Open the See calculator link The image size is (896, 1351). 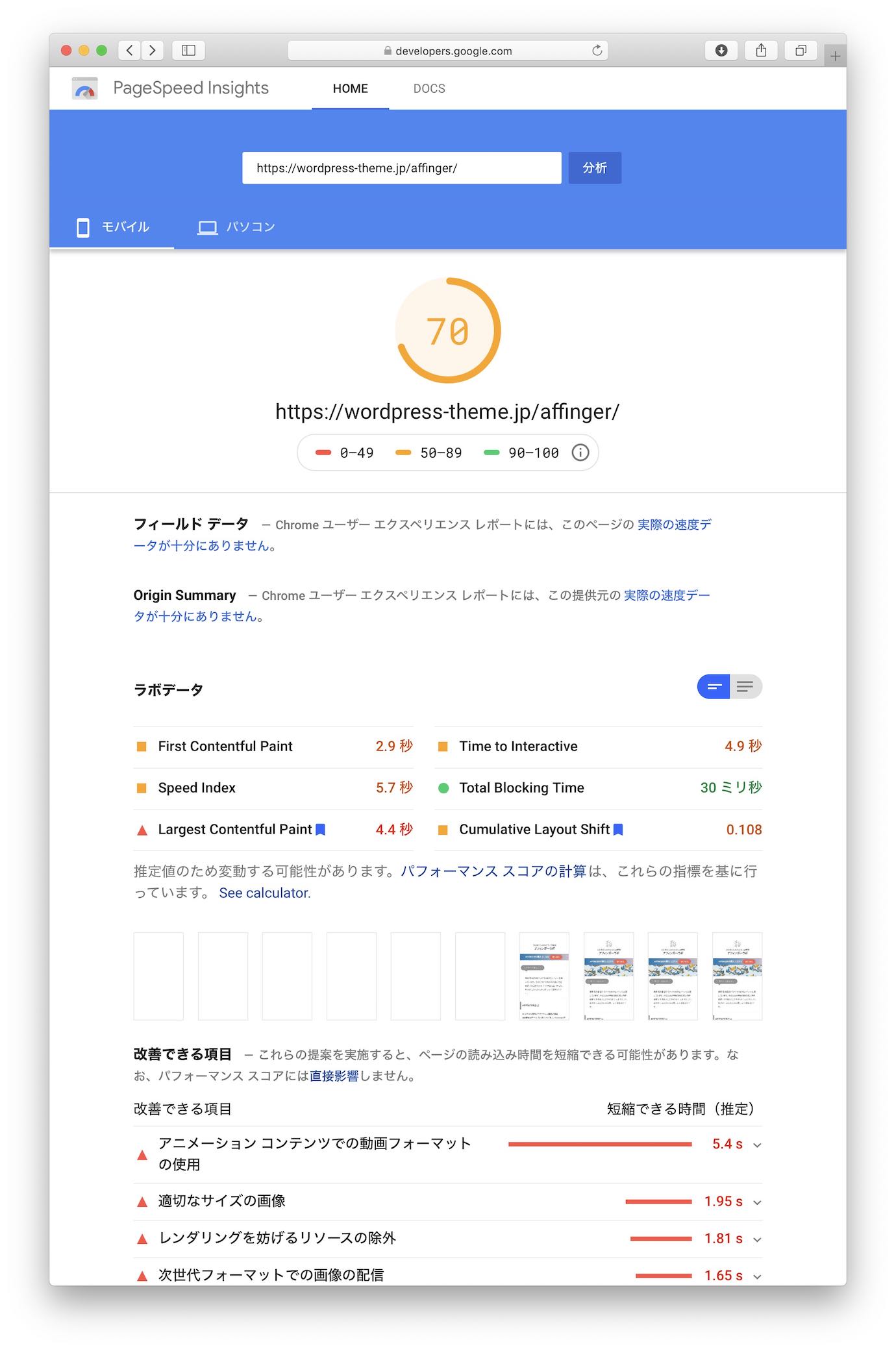265,893
